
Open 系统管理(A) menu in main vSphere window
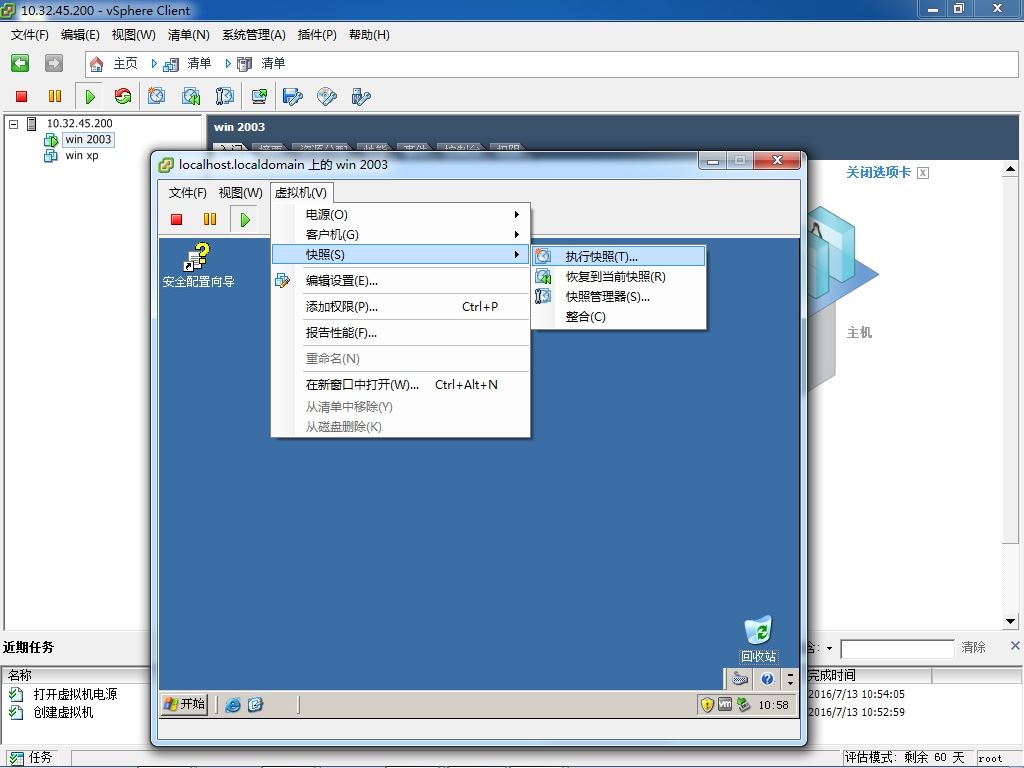click(x=253, y=35)
